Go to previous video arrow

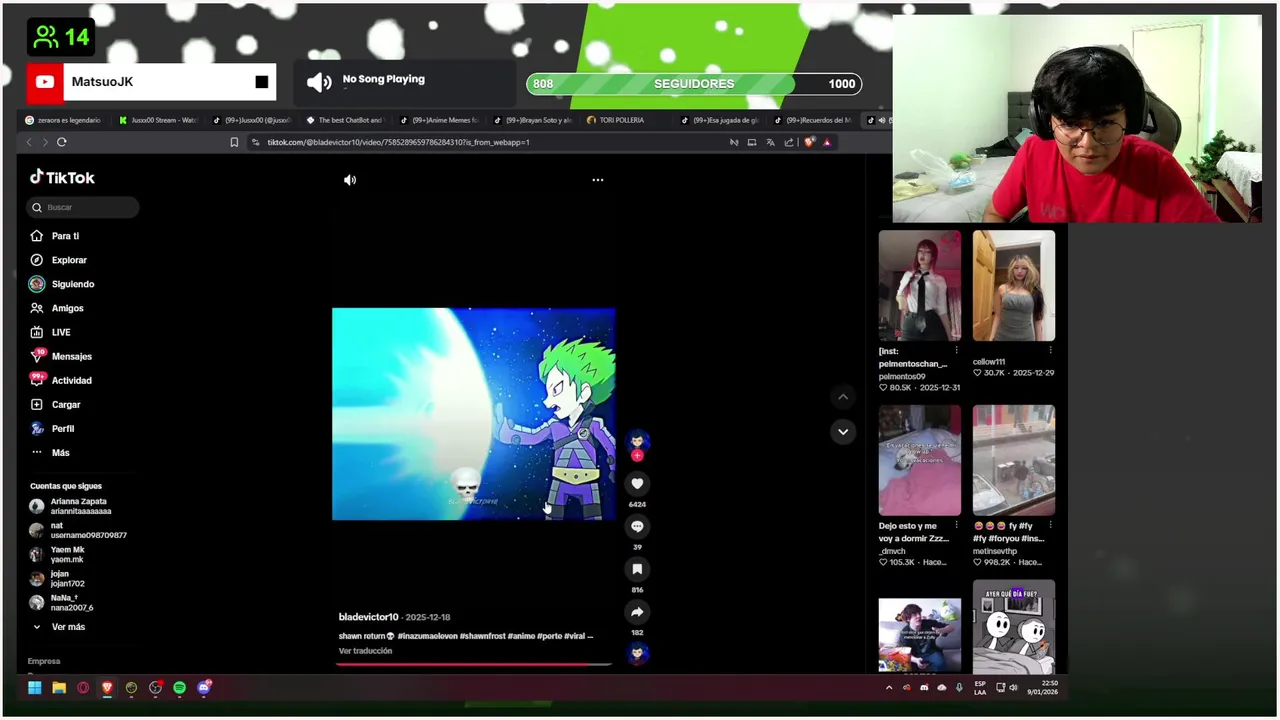(843, 397)
